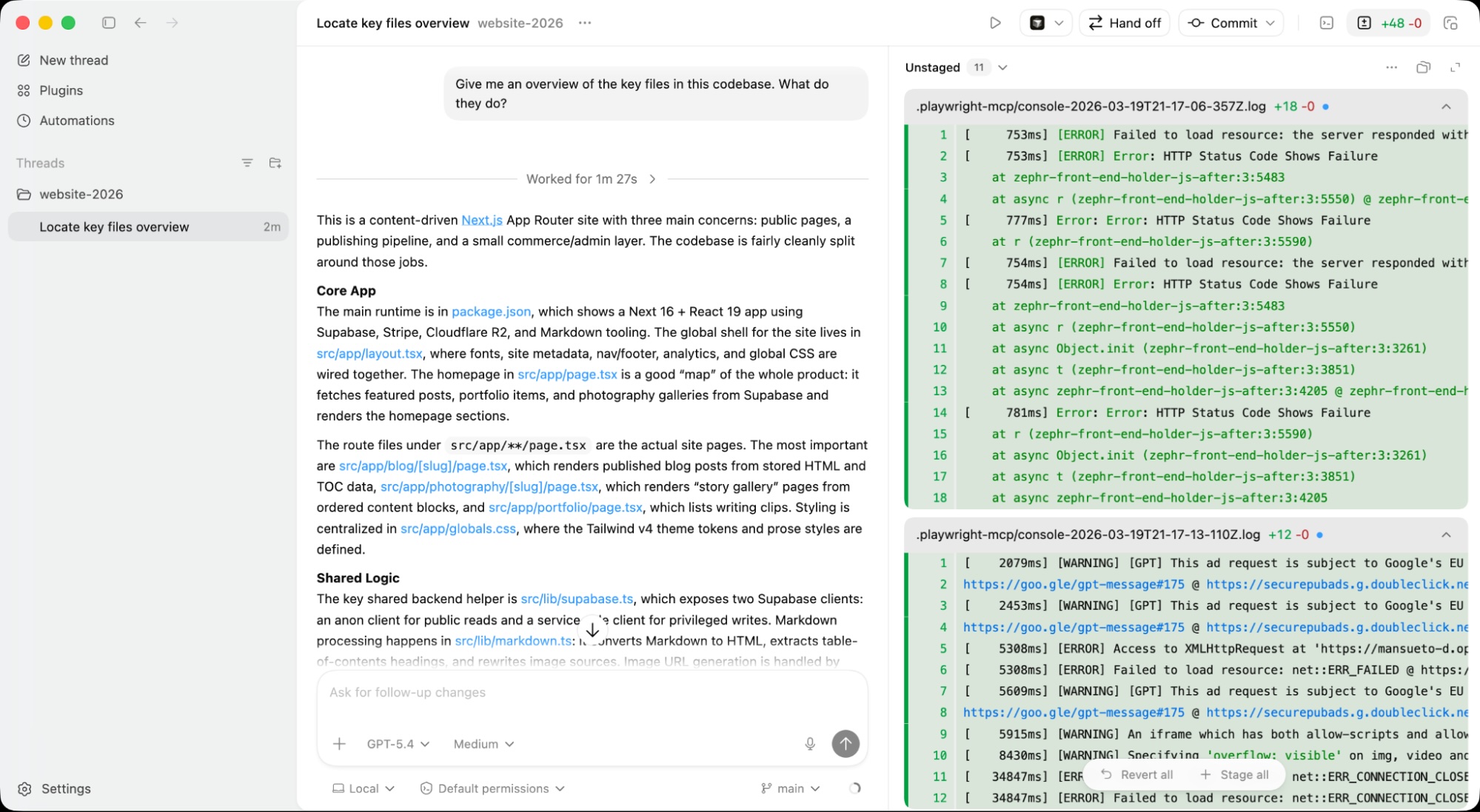Open the Commit options dropdown arrow

[x=1272, y=23]
